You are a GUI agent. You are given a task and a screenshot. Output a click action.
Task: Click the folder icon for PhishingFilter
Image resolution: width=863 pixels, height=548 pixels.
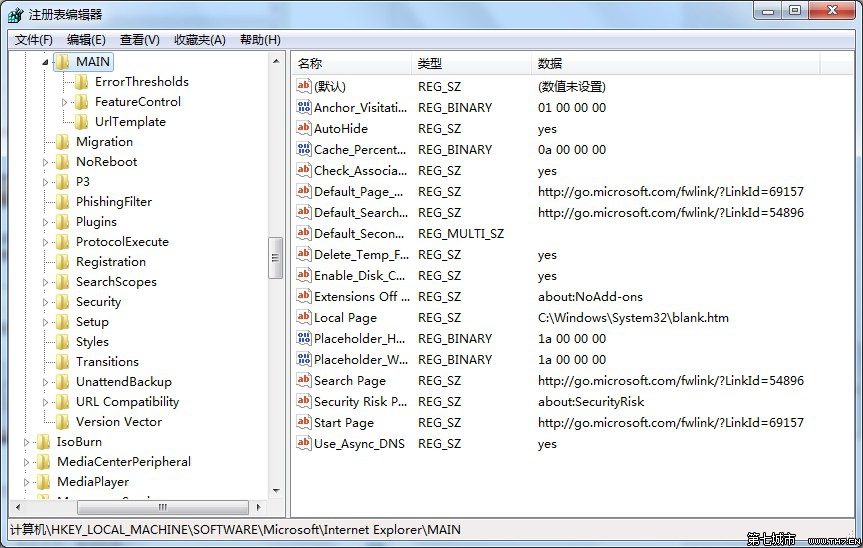point(63,201)
